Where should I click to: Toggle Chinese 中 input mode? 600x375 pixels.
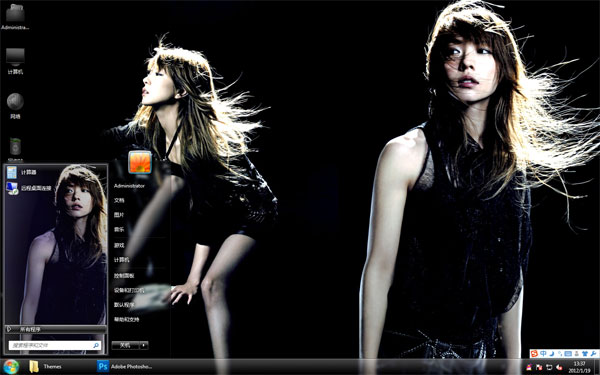coord(543,354)
